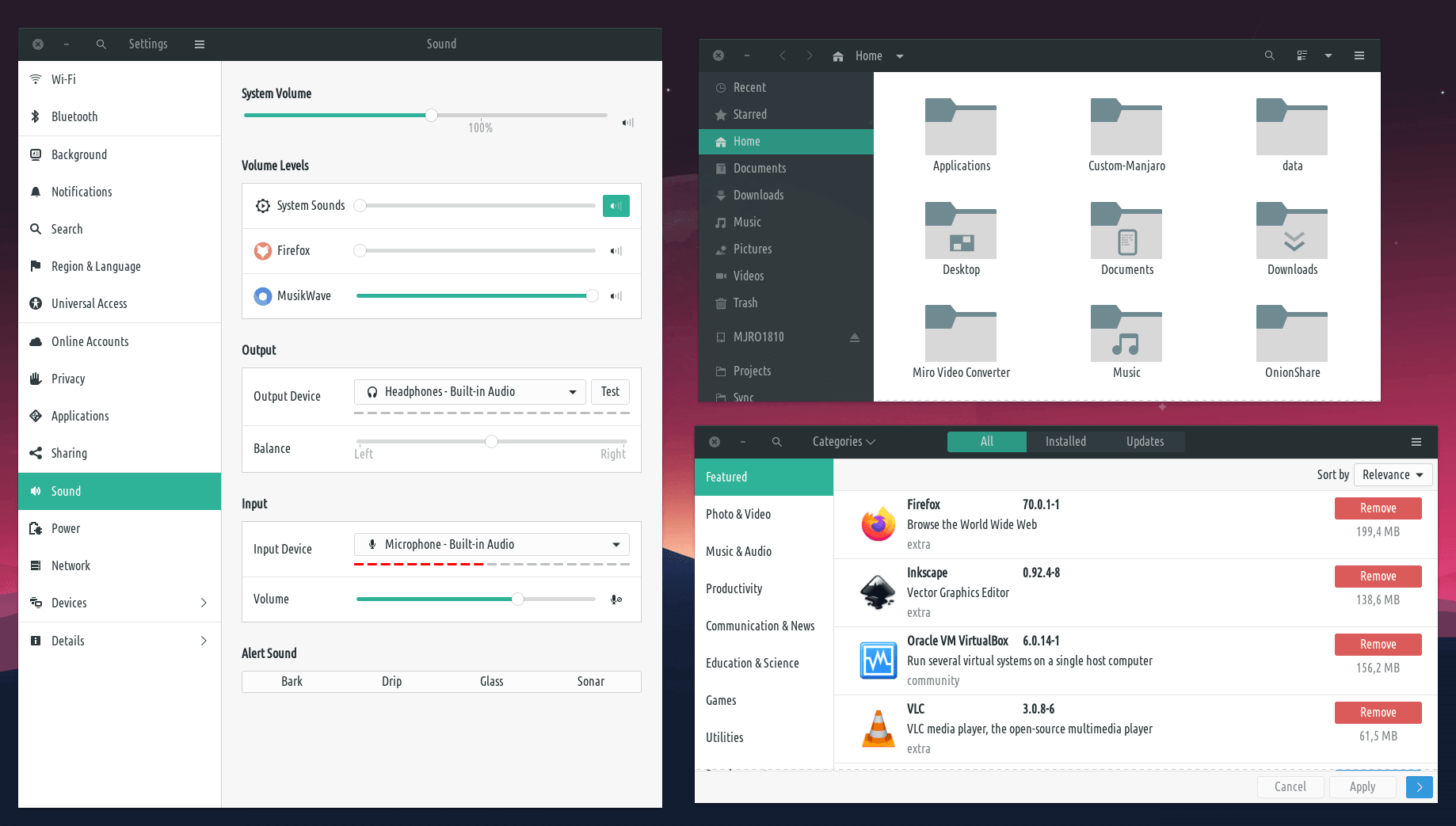
Task: Select the Bluetooth settings panel
Action: (74, 117)
